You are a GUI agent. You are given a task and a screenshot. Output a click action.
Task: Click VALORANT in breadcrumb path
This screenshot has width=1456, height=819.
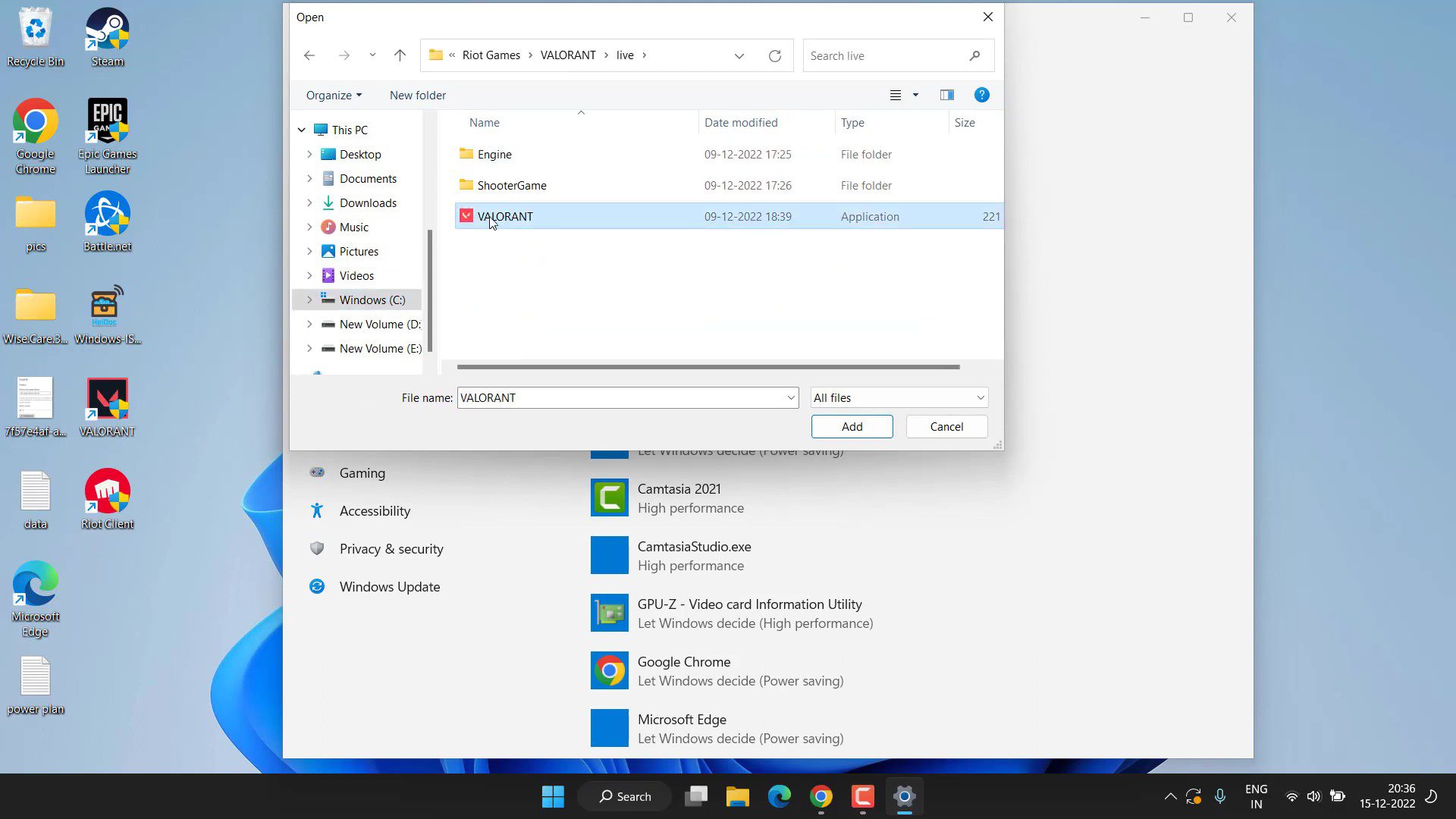pyautogui.click(x=568, y=55)
